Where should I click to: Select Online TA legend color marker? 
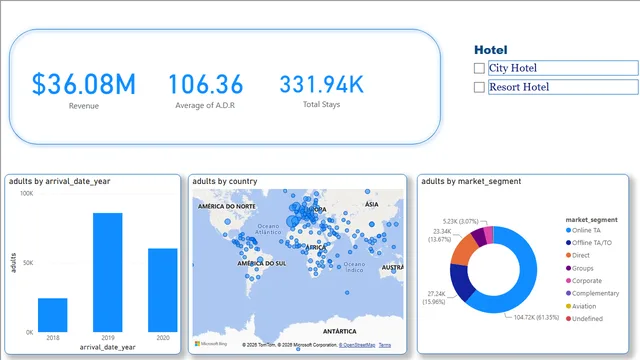click(568, 230)
